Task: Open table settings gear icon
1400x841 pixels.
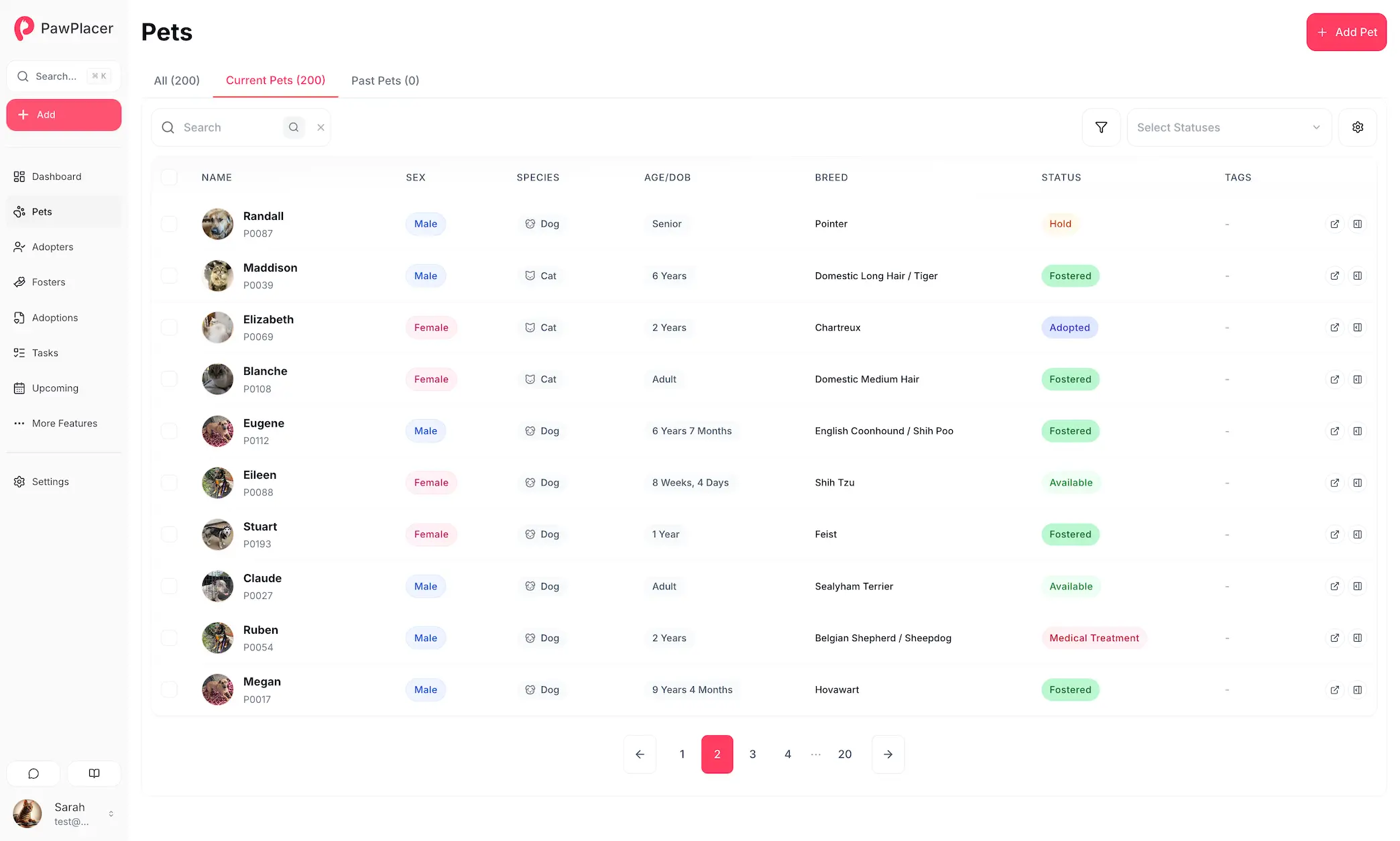Action: 1357,127
